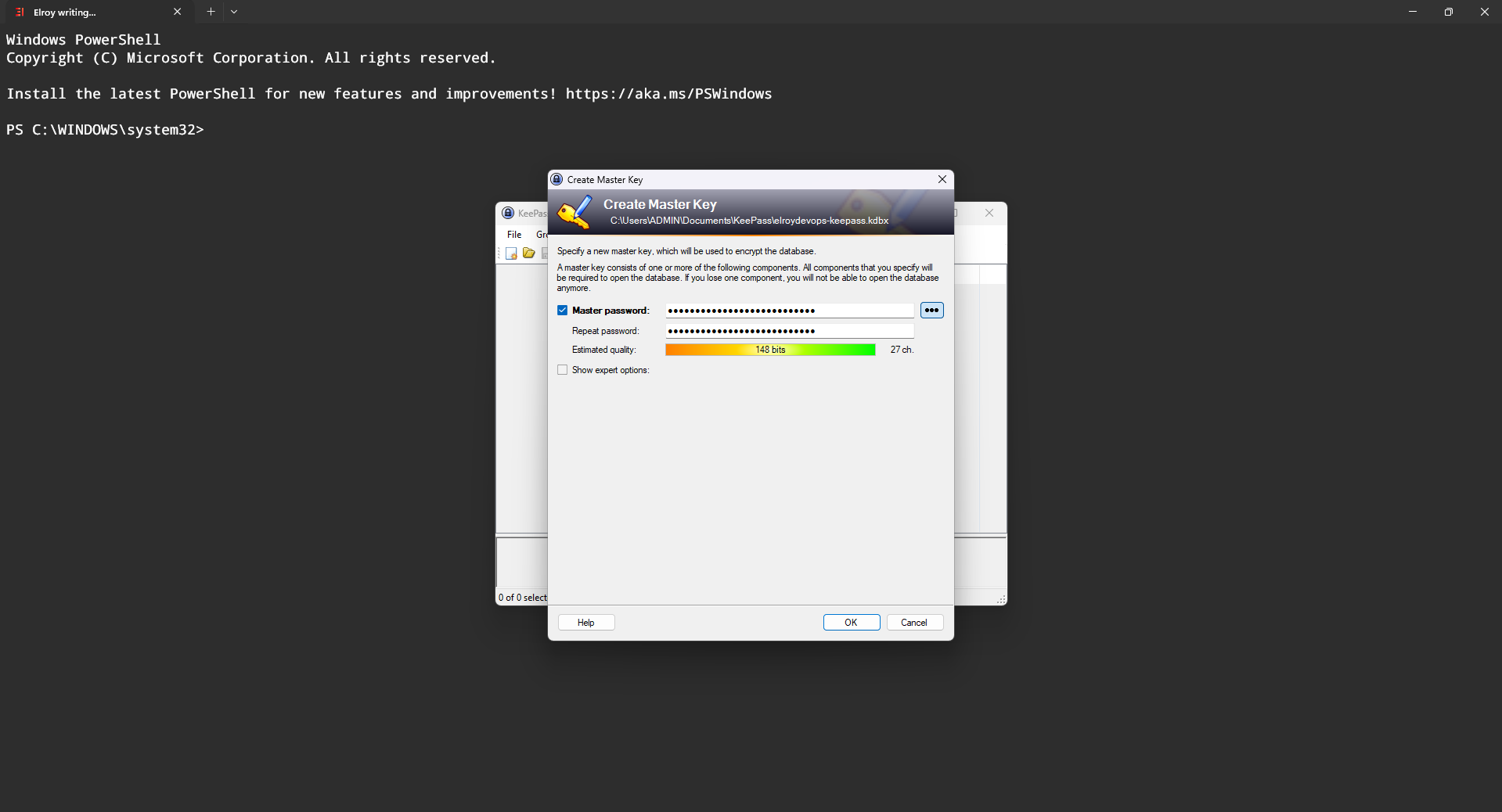Click the terminal tab's PowerShell icon
Screen dimensions: 1502x812
click(20, 12)
